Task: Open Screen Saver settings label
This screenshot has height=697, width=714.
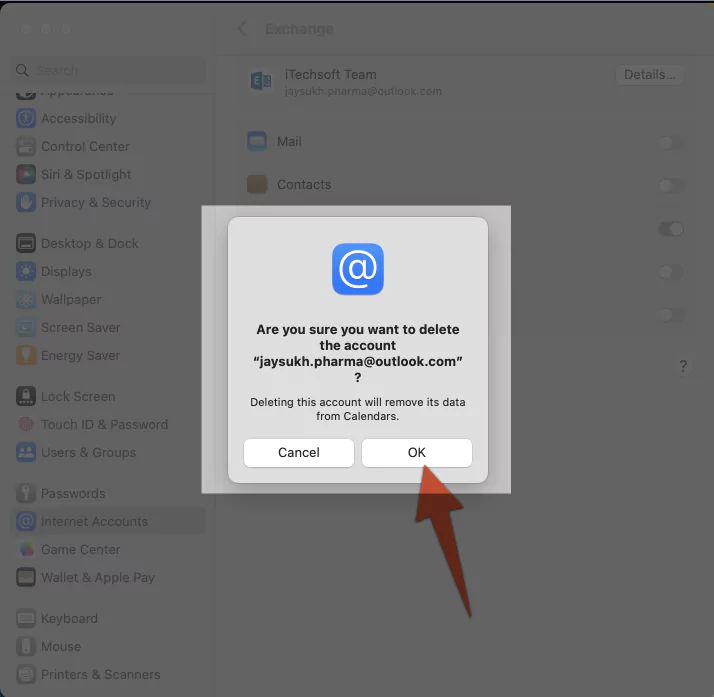Action: [x=81, y=328]
